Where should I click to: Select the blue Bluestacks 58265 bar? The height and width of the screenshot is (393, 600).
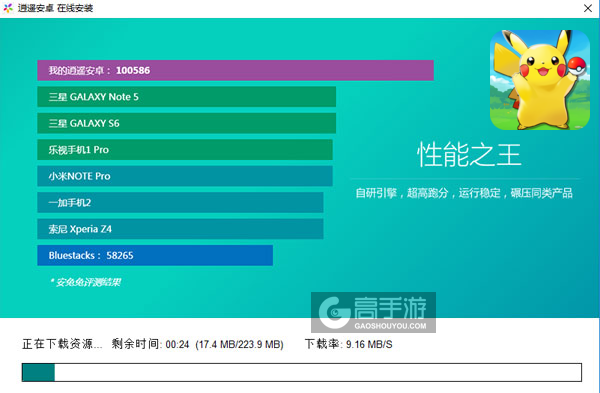(155, 255)
